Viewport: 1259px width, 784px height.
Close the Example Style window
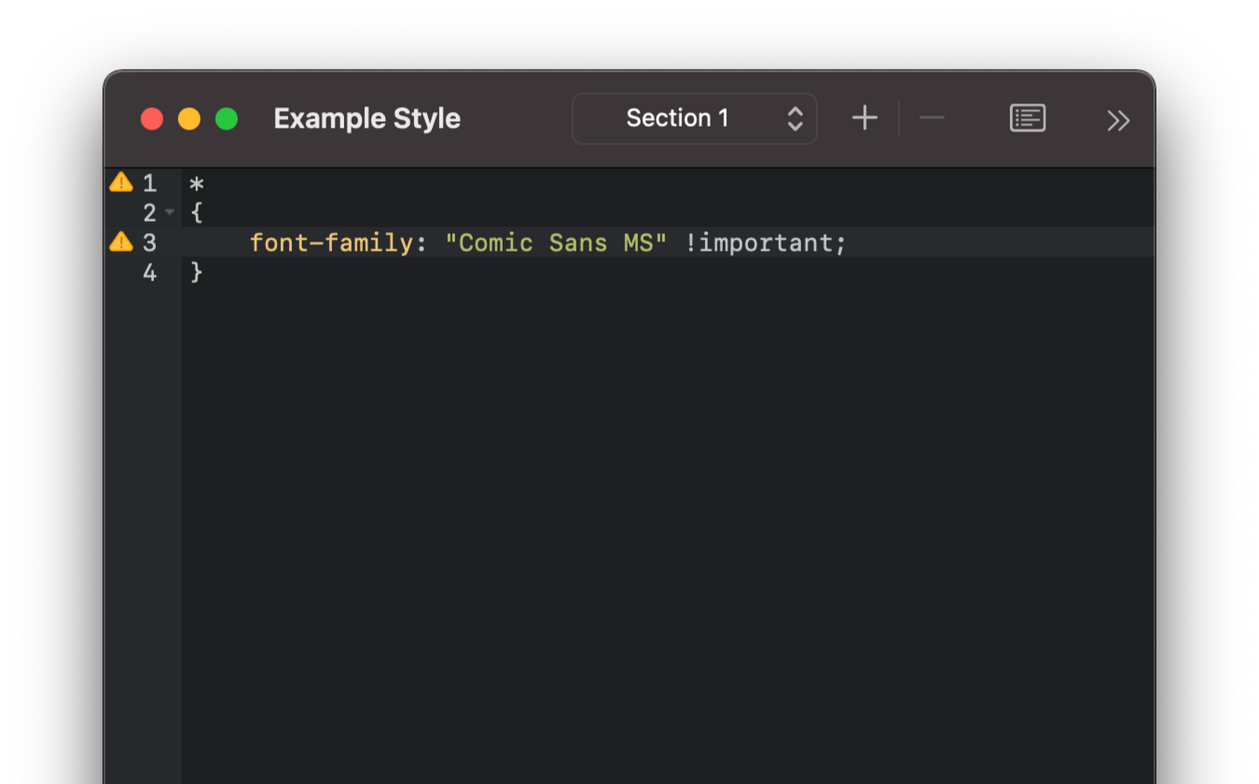(x=152, y=119)
